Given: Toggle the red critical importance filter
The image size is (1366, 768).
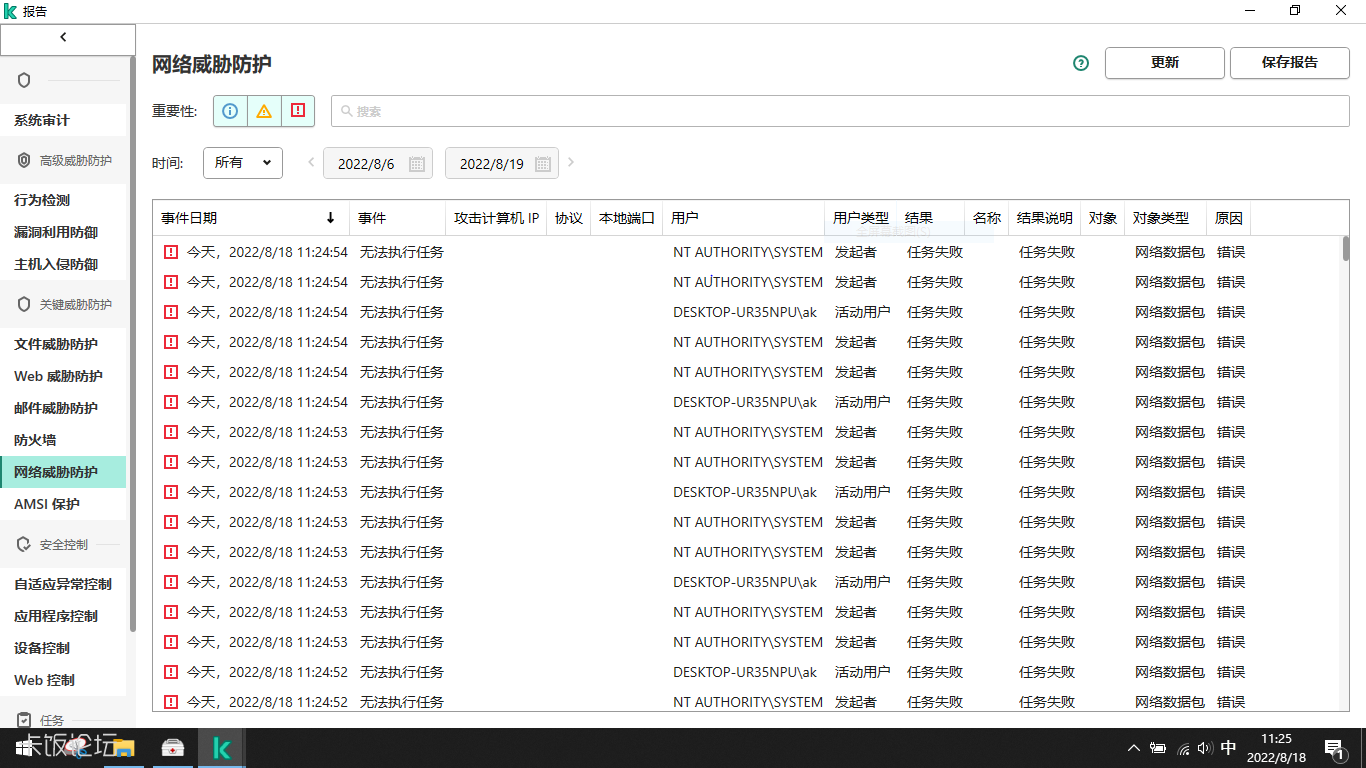Looking at the screenshot, I should [x=298, y=111].
